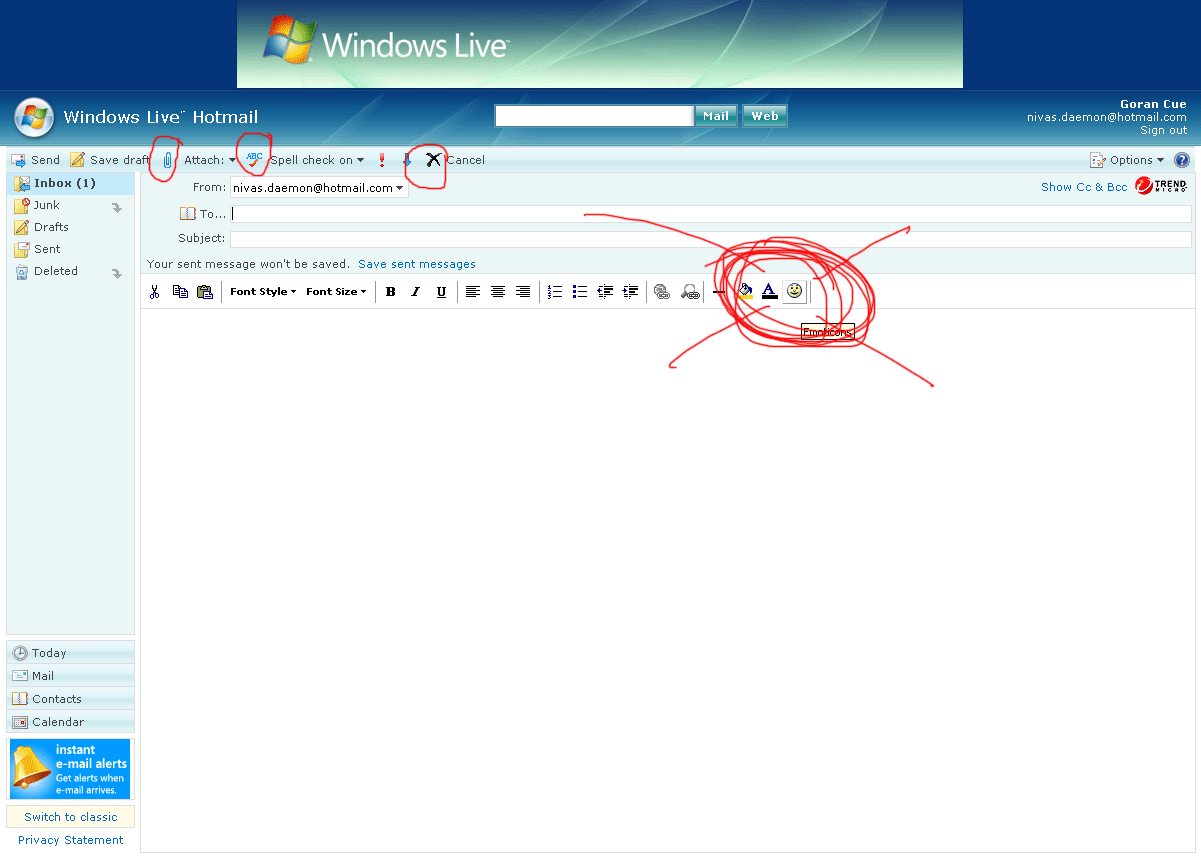The width and height of the screenshot is (1201, 856).
Task: Click the Windows Live orb logo
Action: [x=33, y=117]
